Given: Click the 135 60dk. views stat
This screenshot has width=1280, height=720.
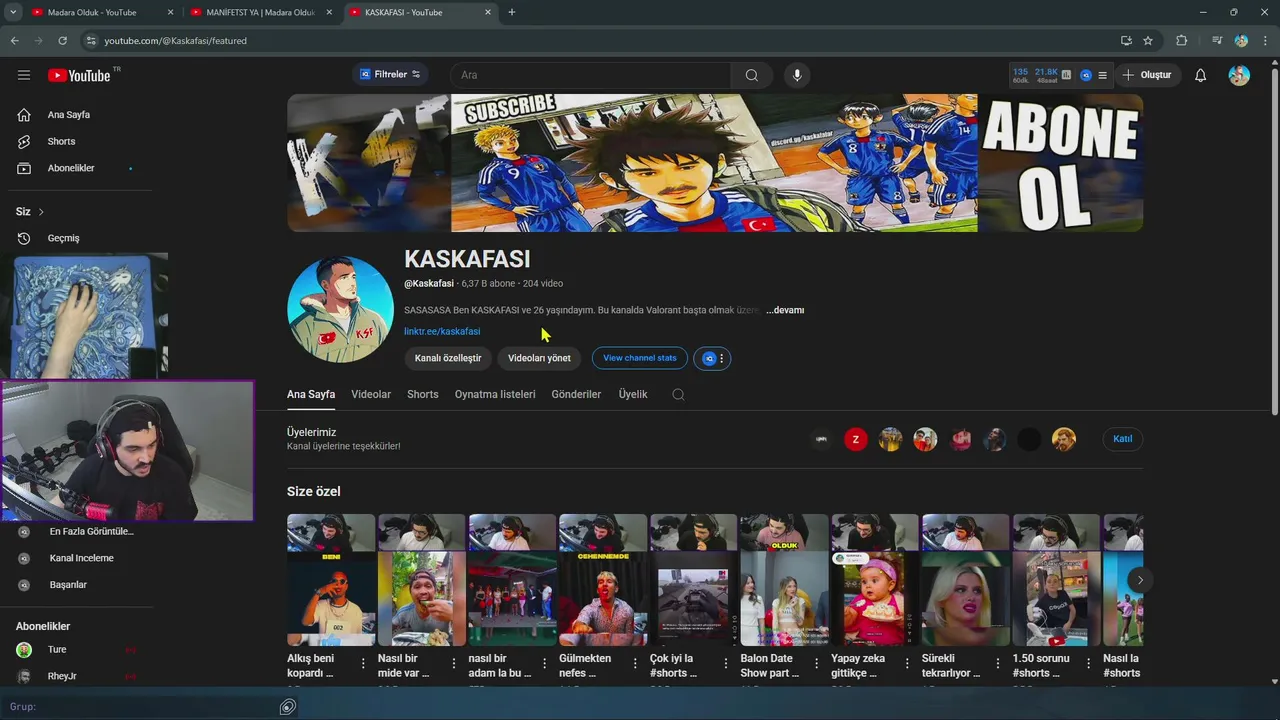Looking at the screenshot, I should (1020, 75).
